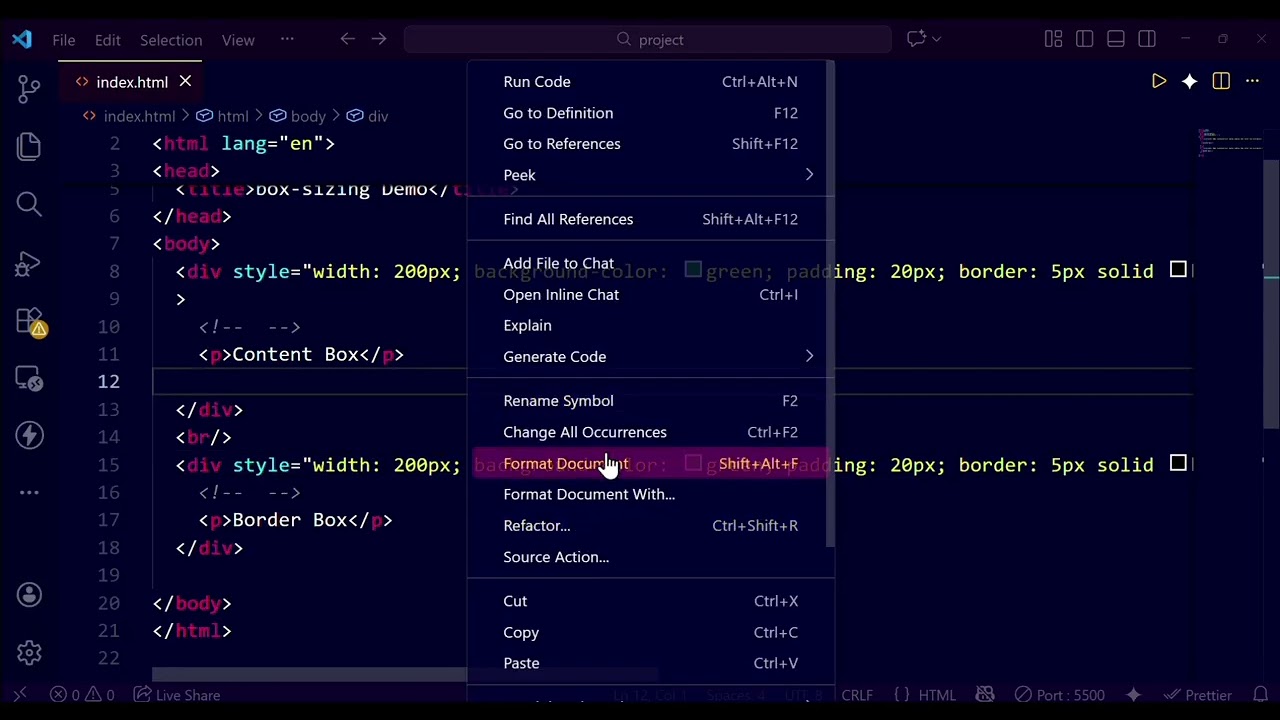Select the index.html breadcrumb
1280x720 pixels.
click(x=129, y=116)
